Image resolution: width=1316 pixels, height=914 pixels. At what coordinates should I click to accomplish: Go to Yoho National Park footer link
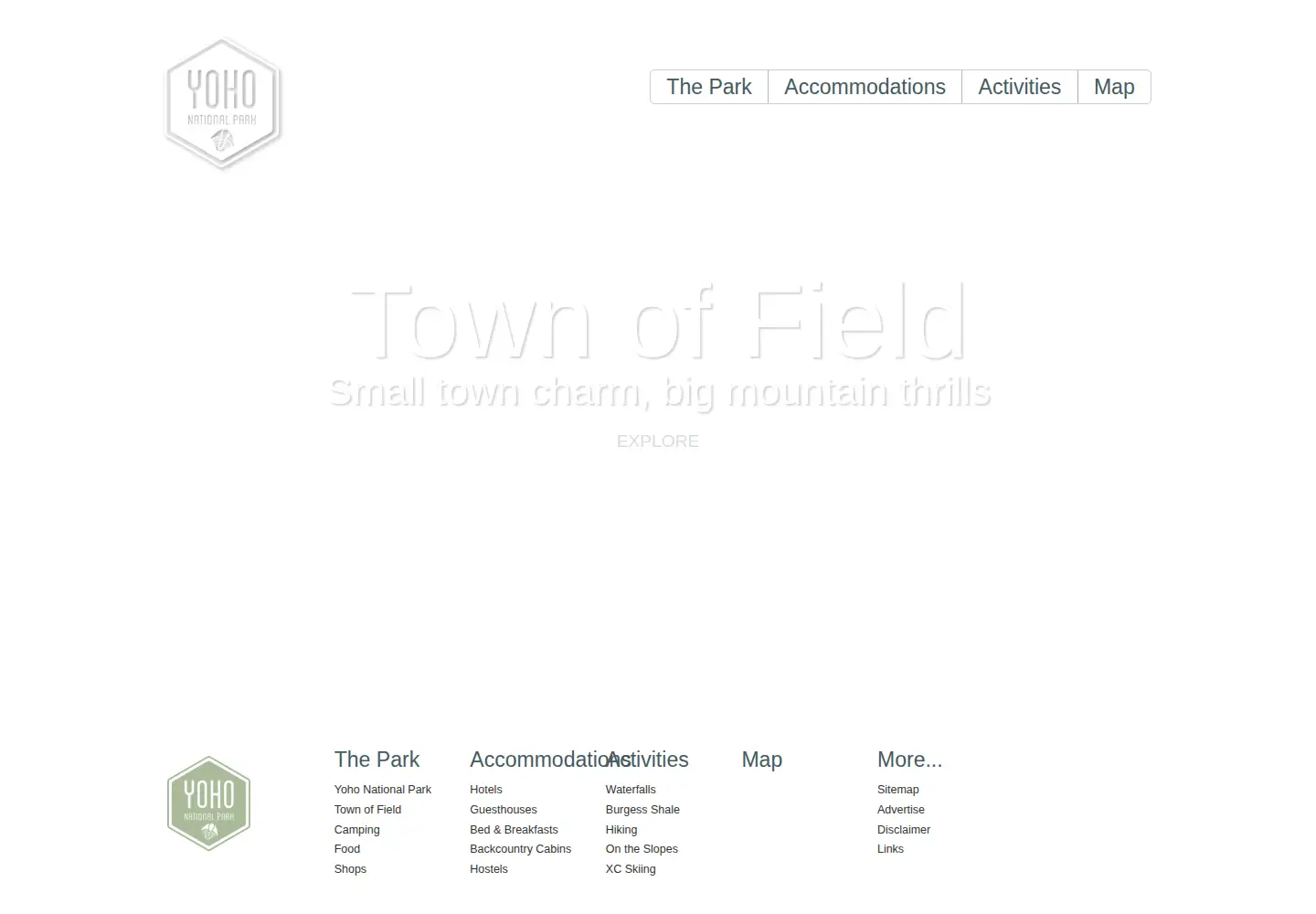click(383, 790)
